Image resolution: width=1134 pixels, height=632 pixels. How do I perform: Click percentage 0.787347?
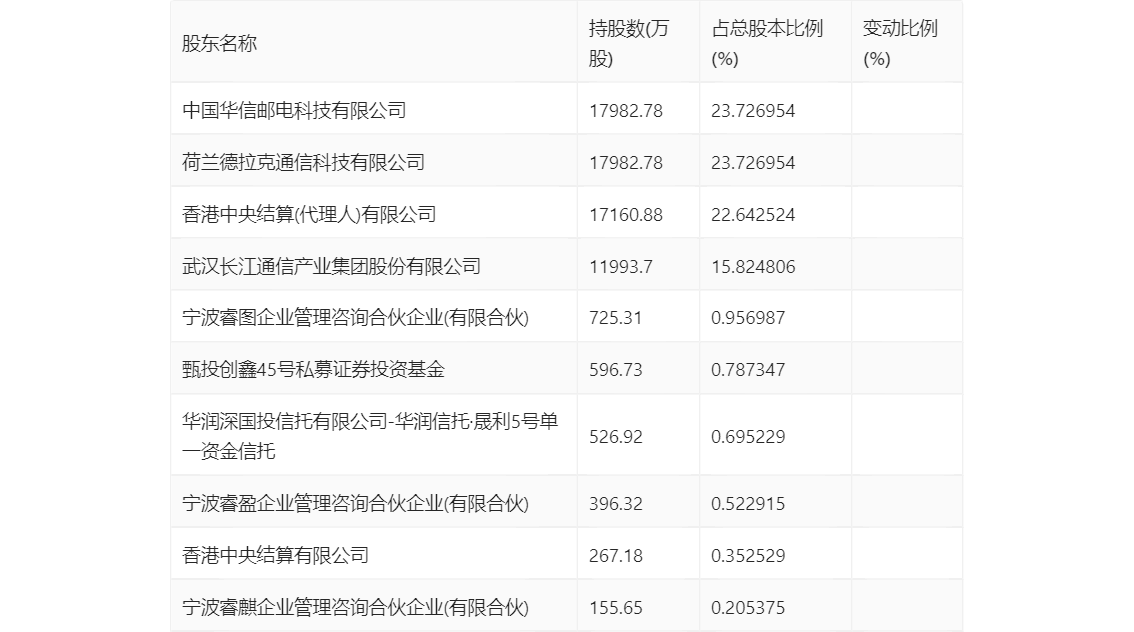click(x=748, y=370)
